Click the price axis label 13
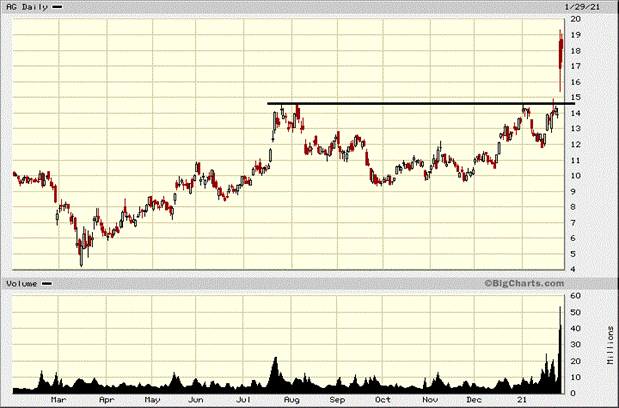The width and height of the screenshot is (619, 408). (x=576, y=129)
